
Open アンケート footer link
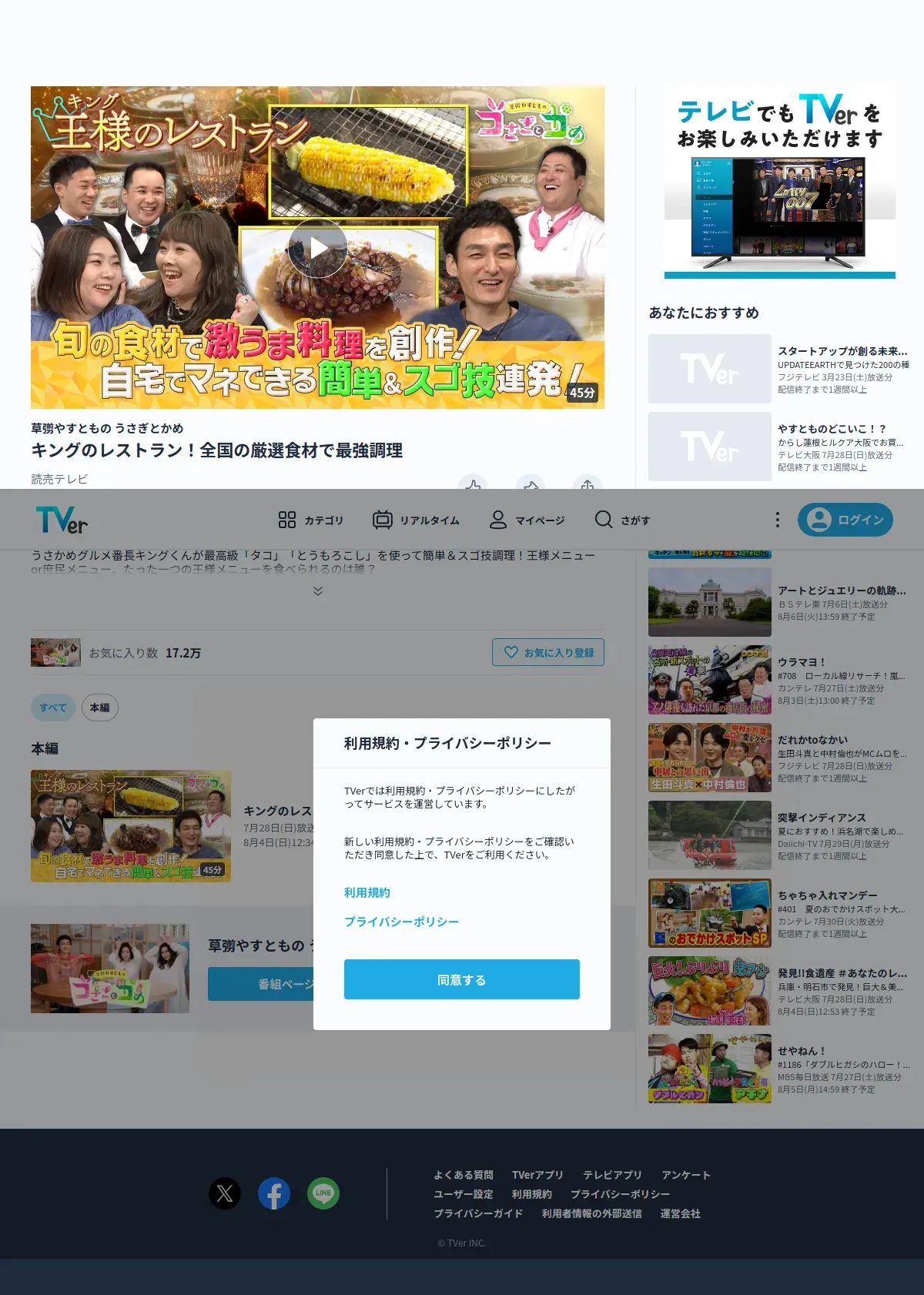coord(686,1175)
